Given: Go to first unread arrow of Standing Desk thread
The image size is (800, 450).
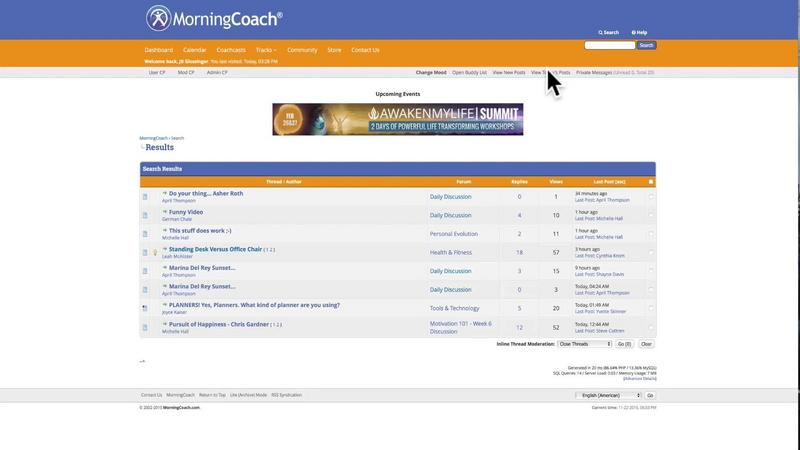Looking at the screenshot, I should [165, 249].
